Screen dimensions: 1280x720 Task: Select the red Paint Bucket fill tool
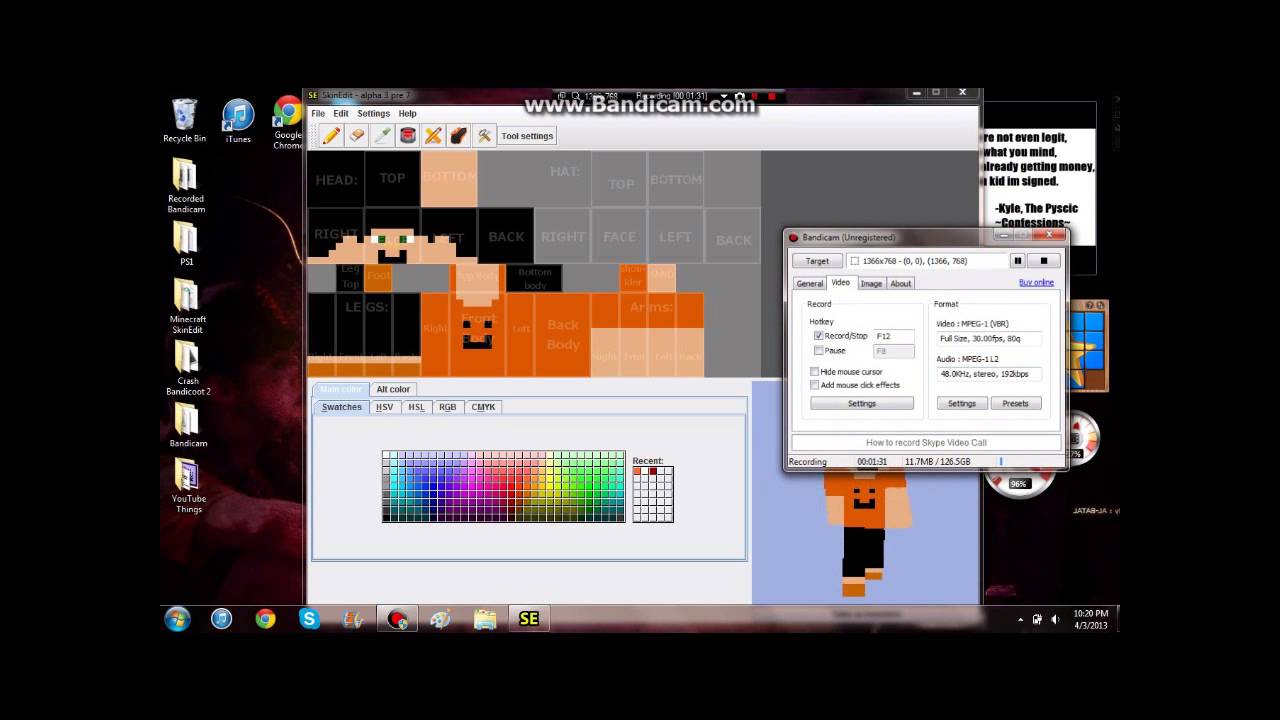[408, 136]
